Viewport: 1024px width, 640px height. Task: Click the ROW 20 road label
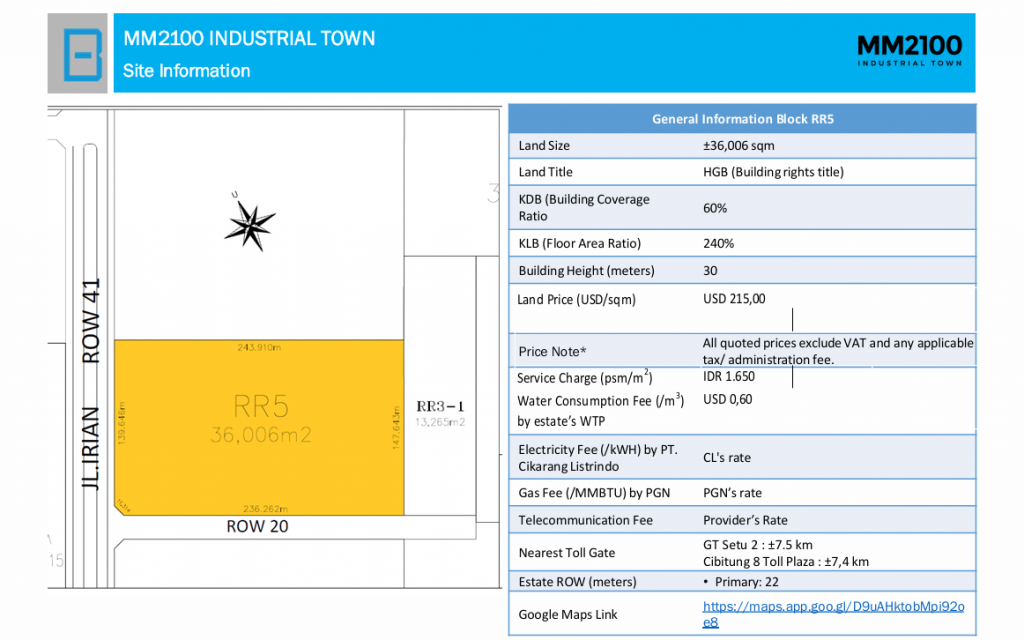tap(257, 526)
